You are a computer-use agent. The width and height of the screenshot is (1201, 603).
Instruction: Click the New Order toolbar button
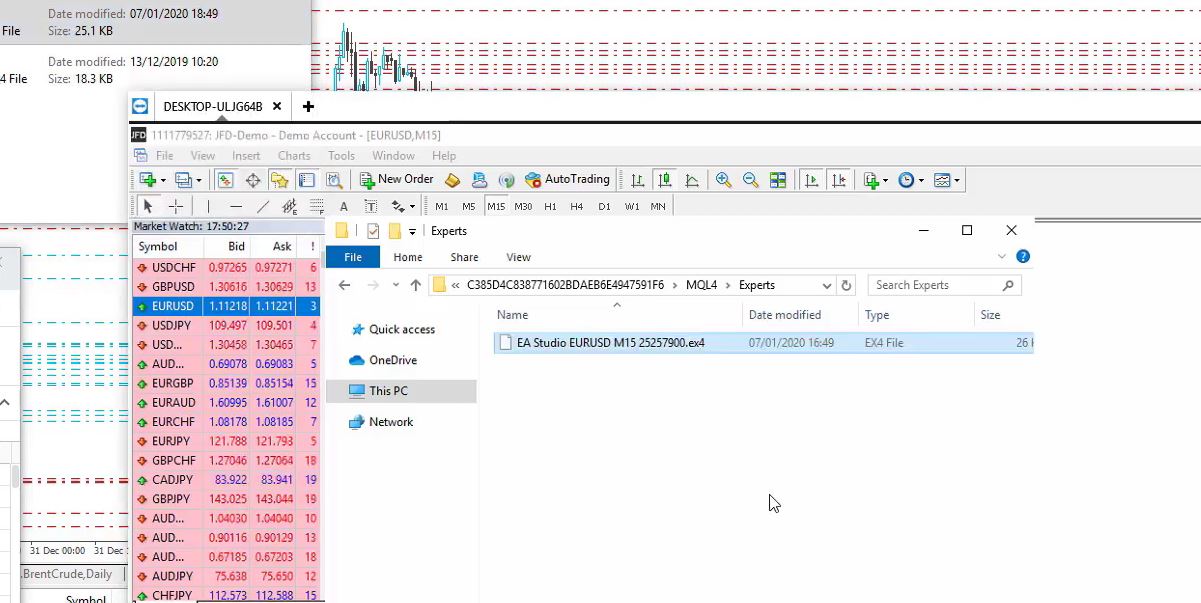pyautogui.click(x=397, y=180)
